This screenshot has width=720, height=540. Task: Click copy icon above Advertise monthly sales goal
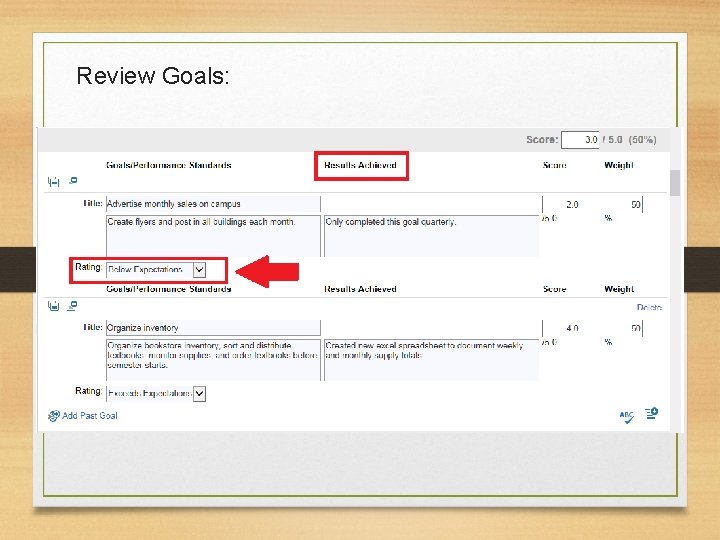(x=73, y=181)
